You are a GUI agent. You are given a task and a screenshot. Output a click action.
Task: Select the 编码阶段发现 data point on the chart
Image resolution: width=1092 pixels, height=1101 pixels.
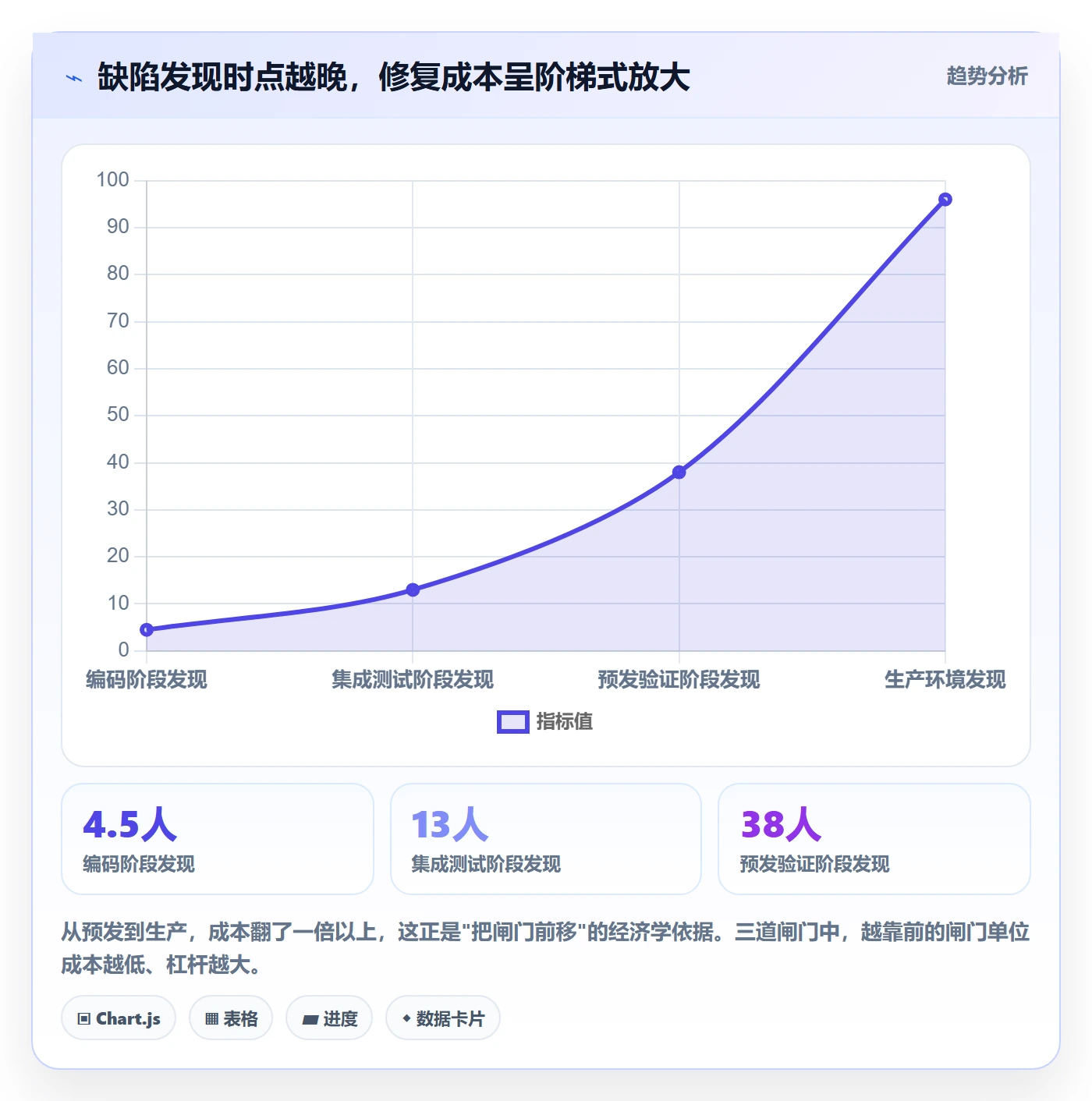147,629
